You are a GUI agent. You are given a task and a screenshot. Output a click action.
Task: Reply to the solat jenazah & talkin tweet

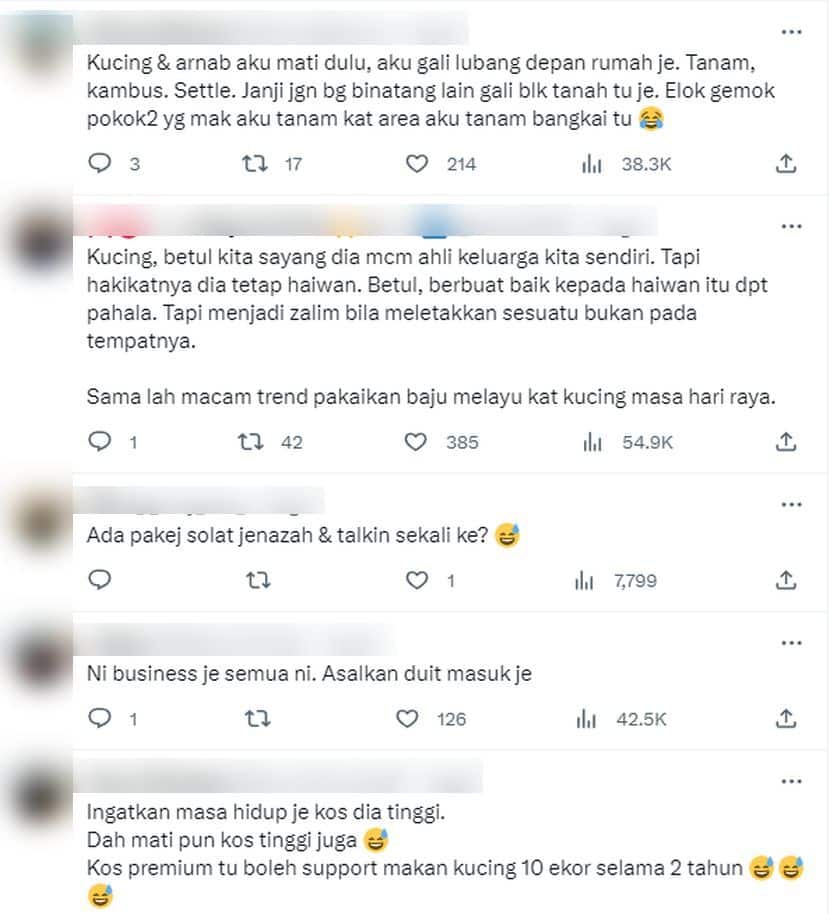coord(100,580)
